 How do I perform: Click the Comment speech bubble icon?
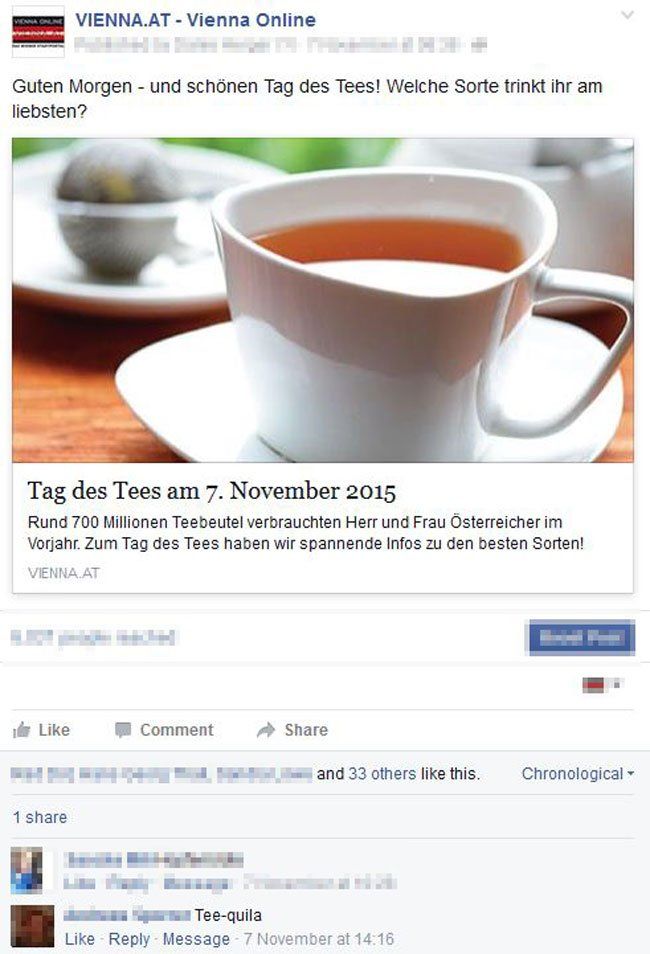(123, 730)
